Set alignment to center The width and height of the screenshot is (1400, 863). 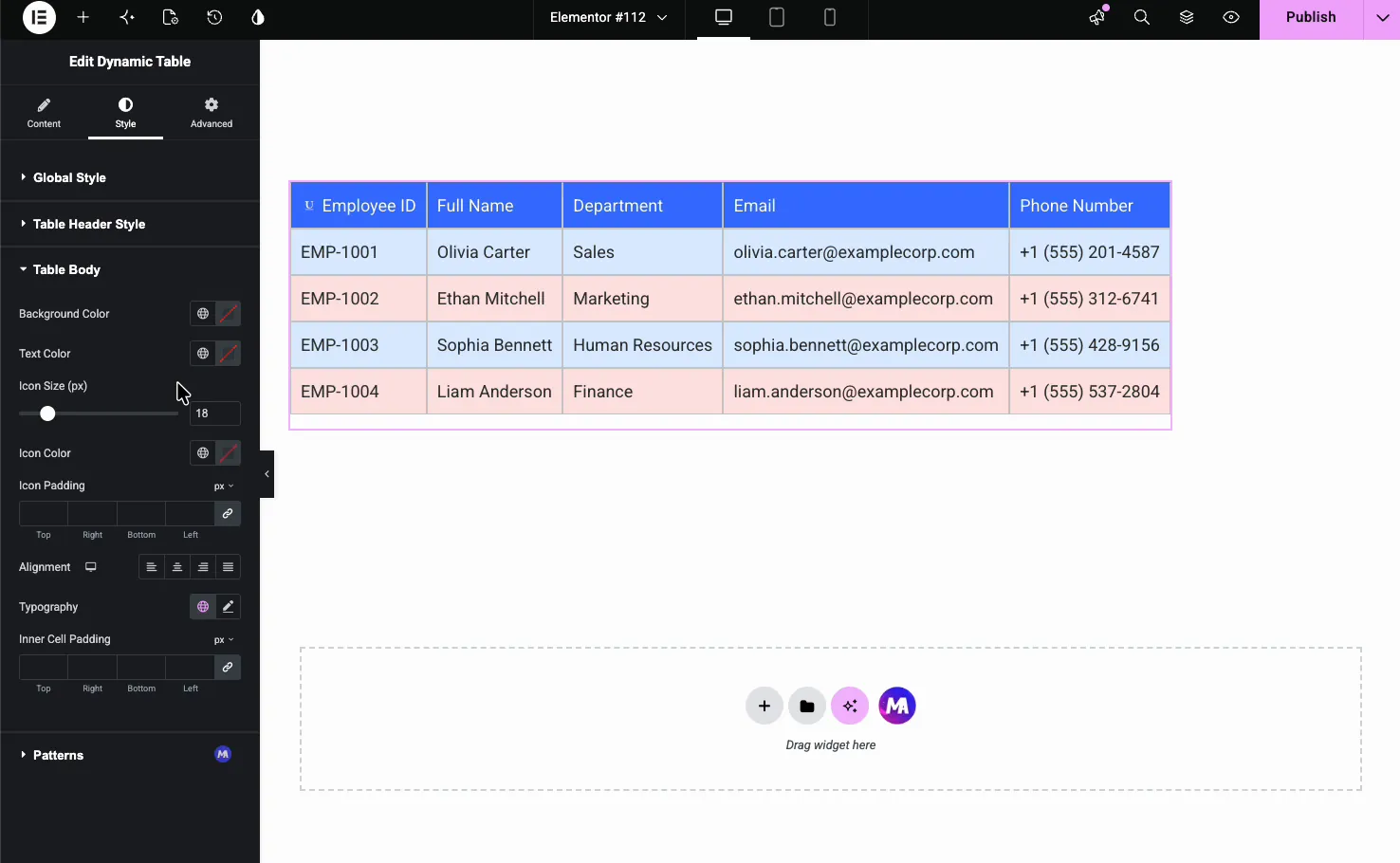(x=177, y=567)
